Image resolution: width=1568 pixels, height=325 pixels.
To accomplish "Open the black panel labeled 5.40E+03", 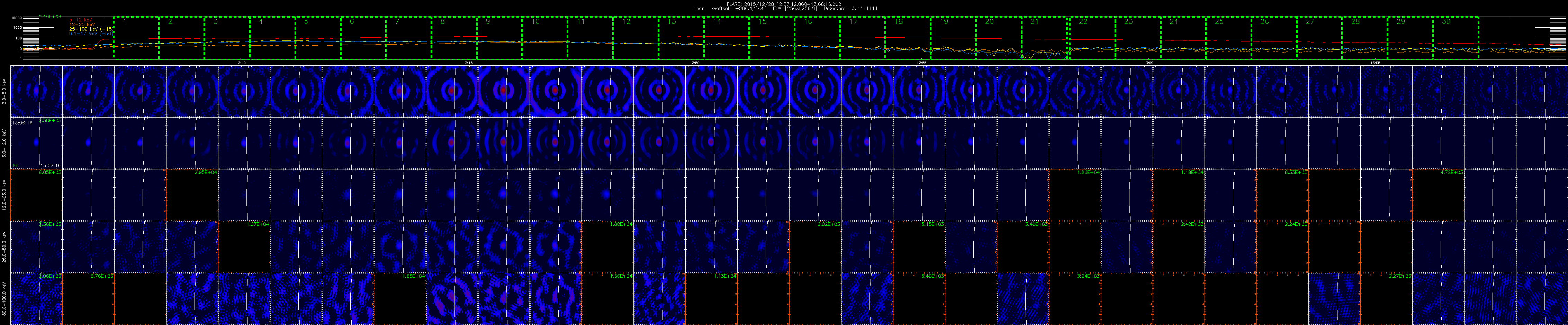I will point(919,299).
